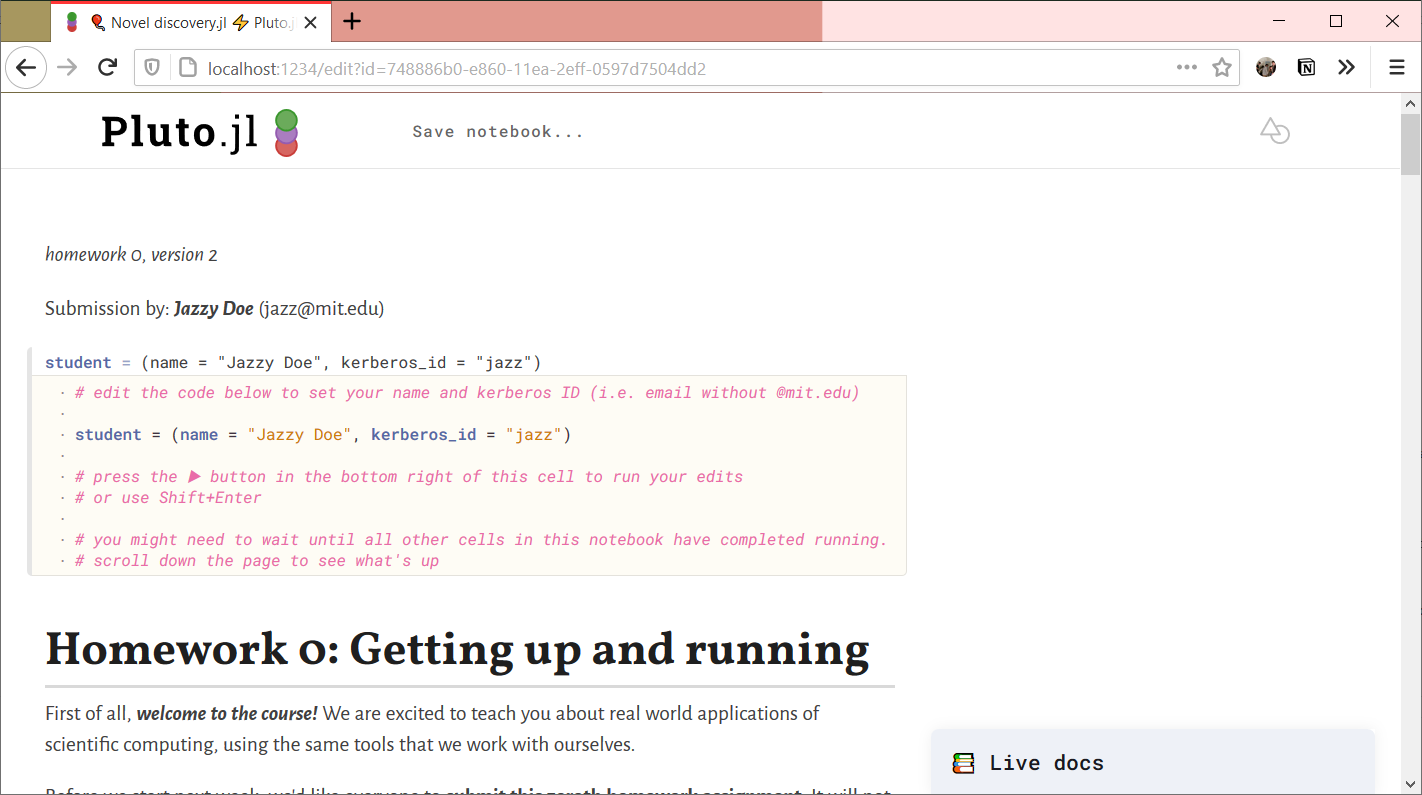The height and width of the screenshot is (795, 1422).
Task: Minimize the browser window
Action: point(1278,21)
